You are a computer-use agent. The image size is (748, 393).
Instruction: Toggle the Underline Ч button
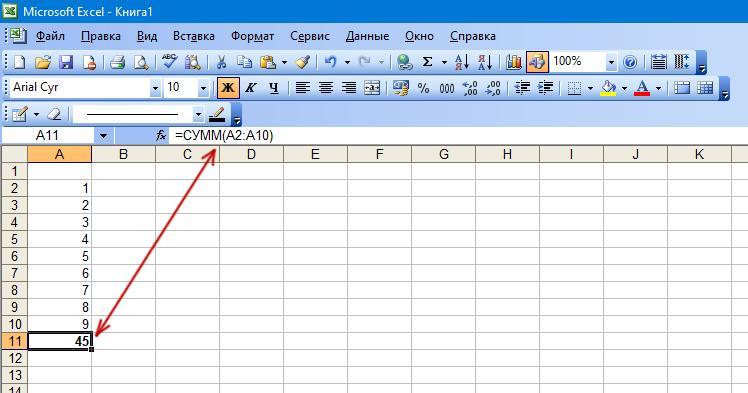pyautogui.click(x=273, y=88)
